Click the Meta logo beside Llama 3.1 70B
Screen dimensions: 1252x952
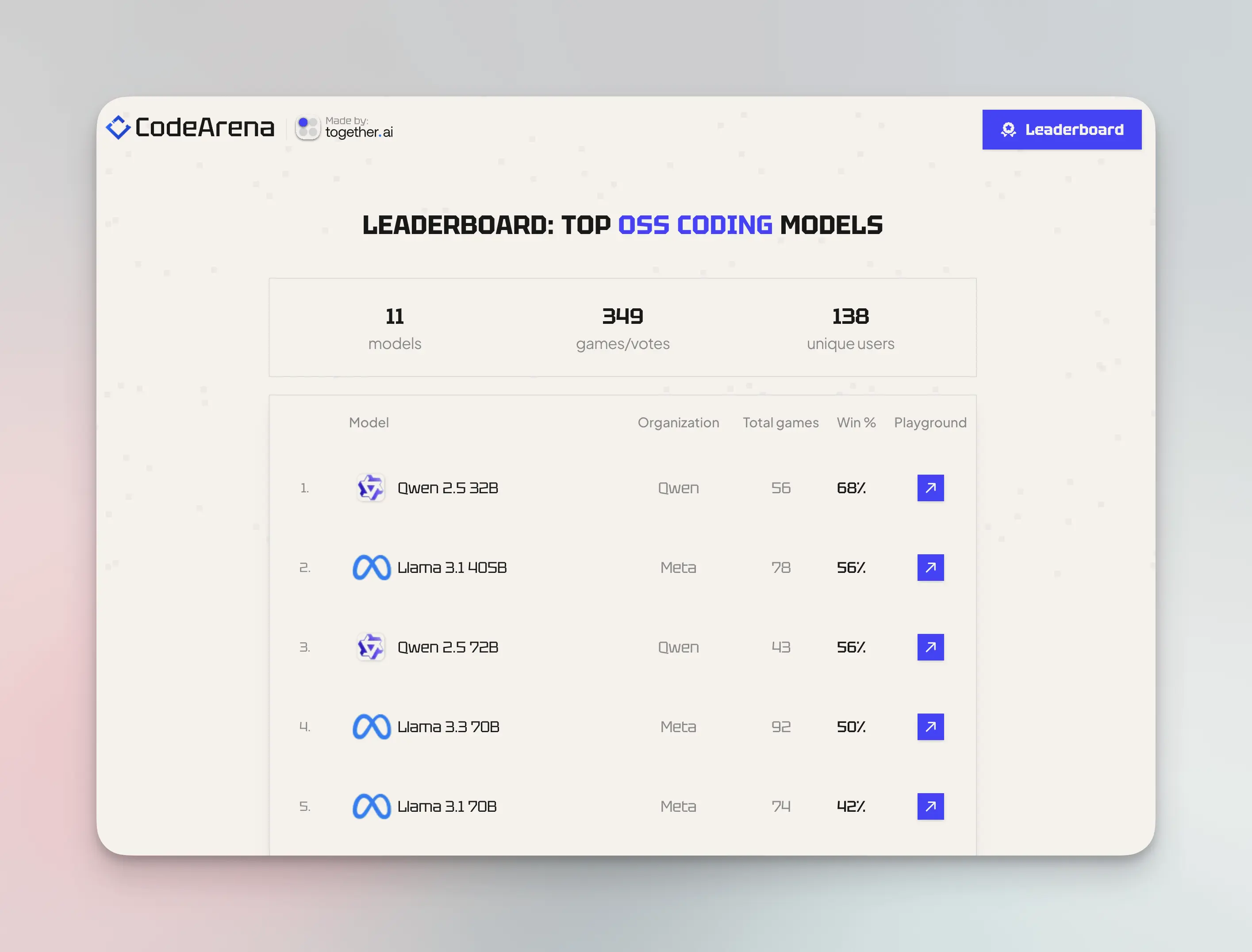tap(371, 806)
